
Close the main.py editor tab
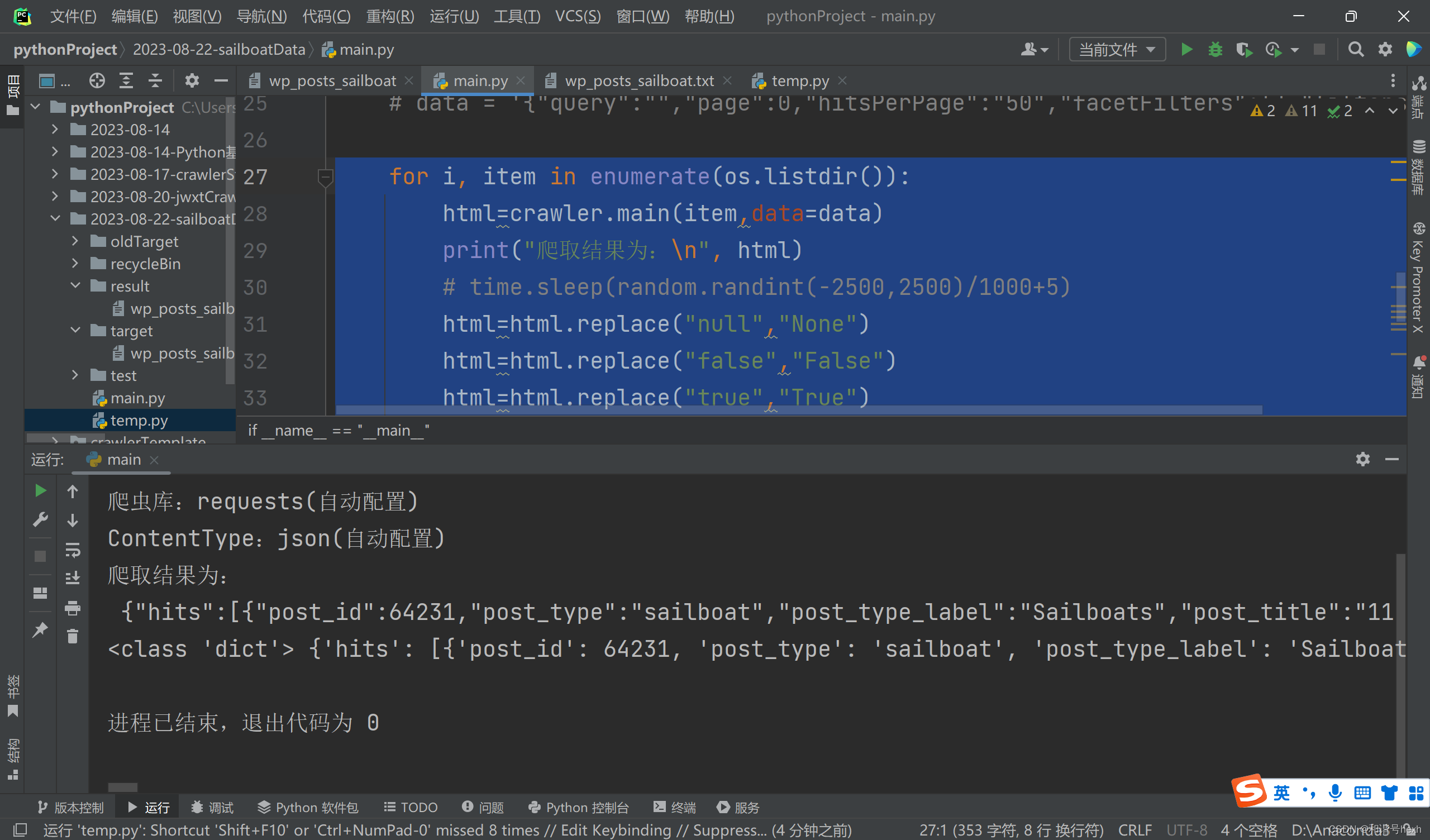coord(521,80)
